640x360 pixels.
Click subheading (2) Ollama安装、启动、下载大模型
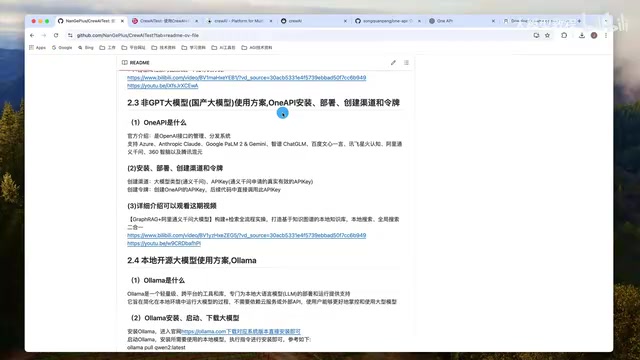pos(185,318)
